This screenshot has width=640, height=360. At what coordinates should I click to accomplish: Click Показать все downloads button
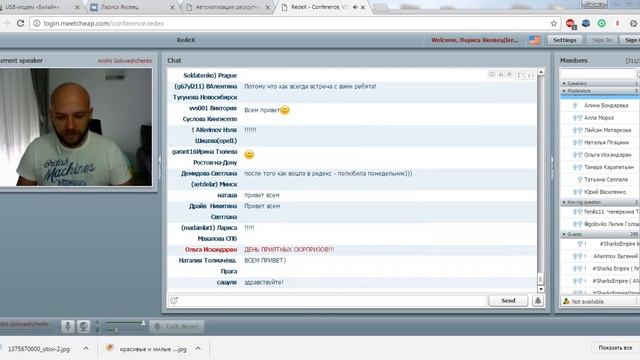615,348
